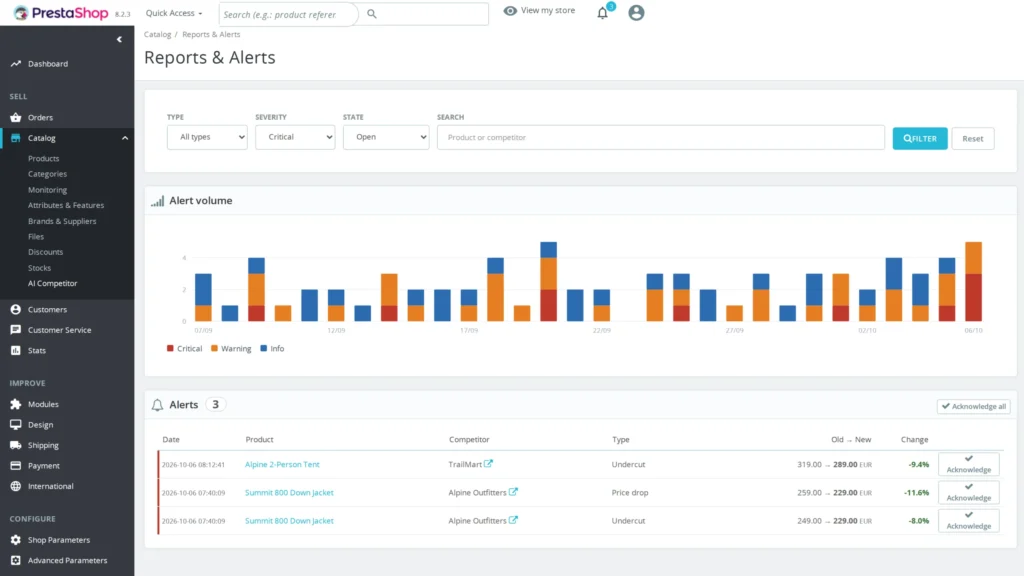Open the Severity dropdown showing Critical
The height and width of the screenshot is (576, 1024).
point(295,137)
